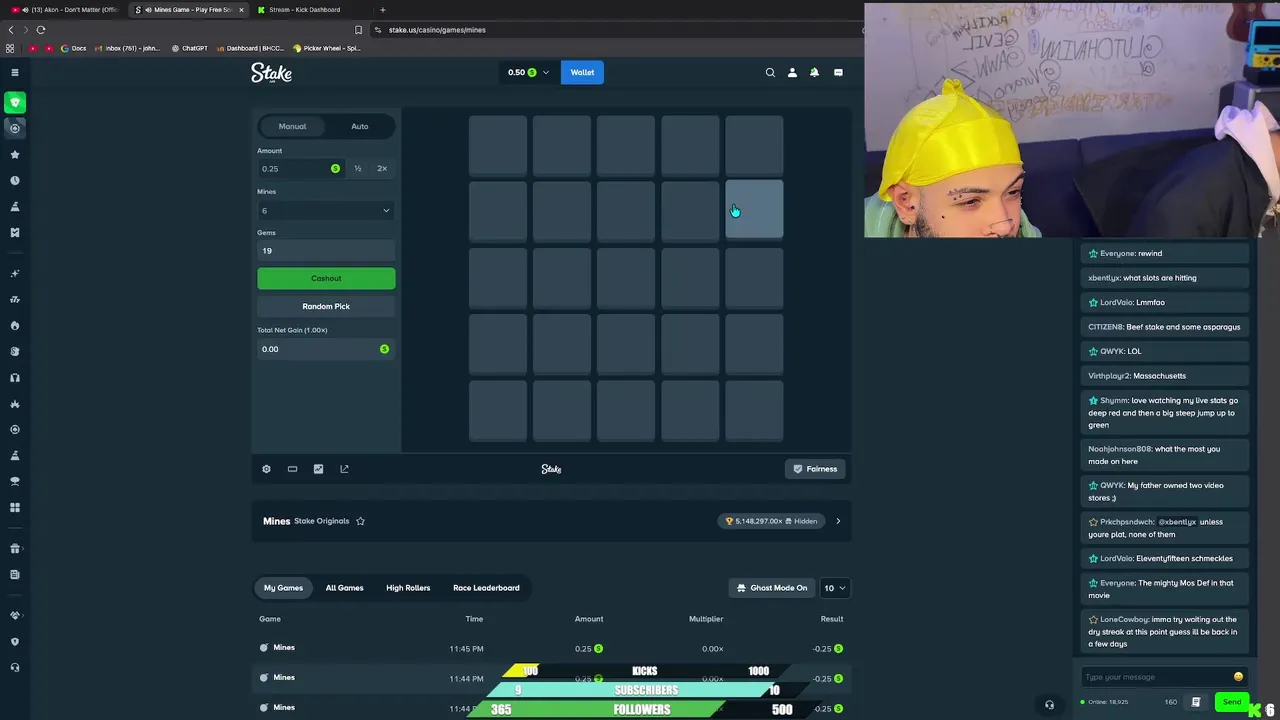Viewport: 1280px width, 720px height.
Task: Switch to Stream Kick Dashboard browser tab
Action: [x=305, y=10]
